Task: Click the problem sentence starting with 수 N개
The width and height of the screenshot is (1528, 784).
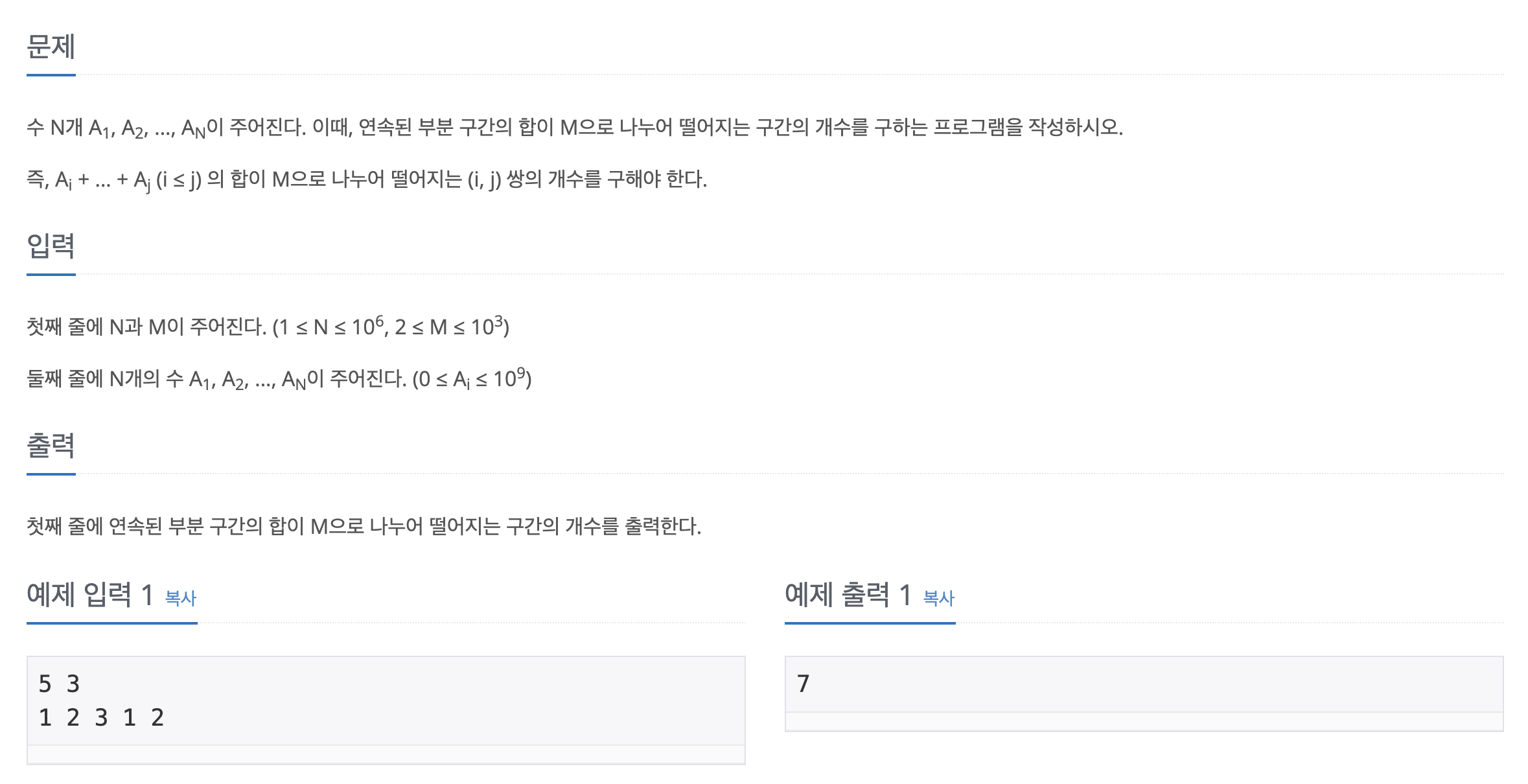Action: coord(574,128)
